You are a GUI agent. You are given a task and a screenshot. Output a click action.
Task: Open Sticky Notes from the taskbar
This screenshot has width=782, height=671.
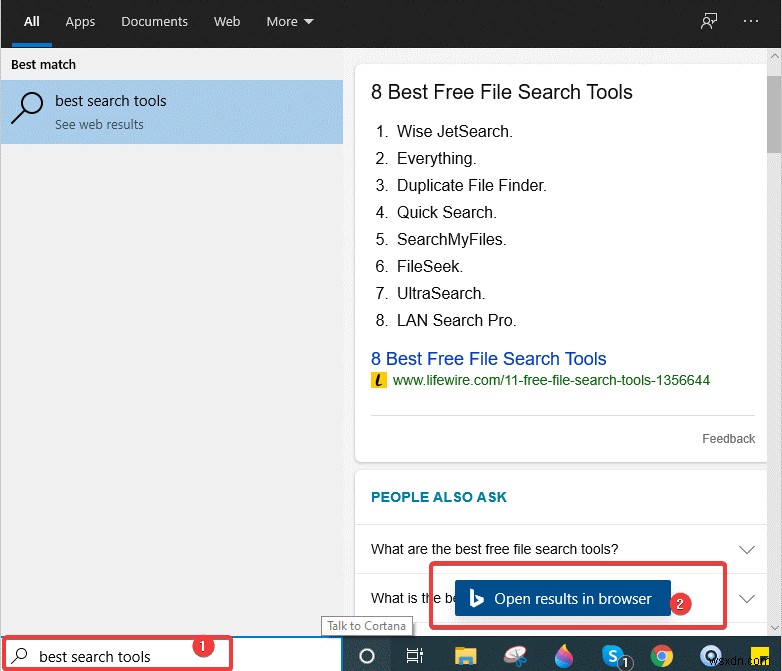point(760,656)
